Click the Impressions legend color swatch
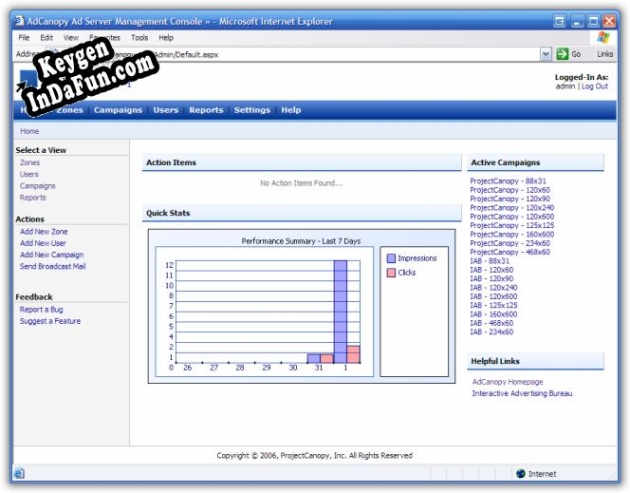Viewport: 630px width, 493px height. 391,258
